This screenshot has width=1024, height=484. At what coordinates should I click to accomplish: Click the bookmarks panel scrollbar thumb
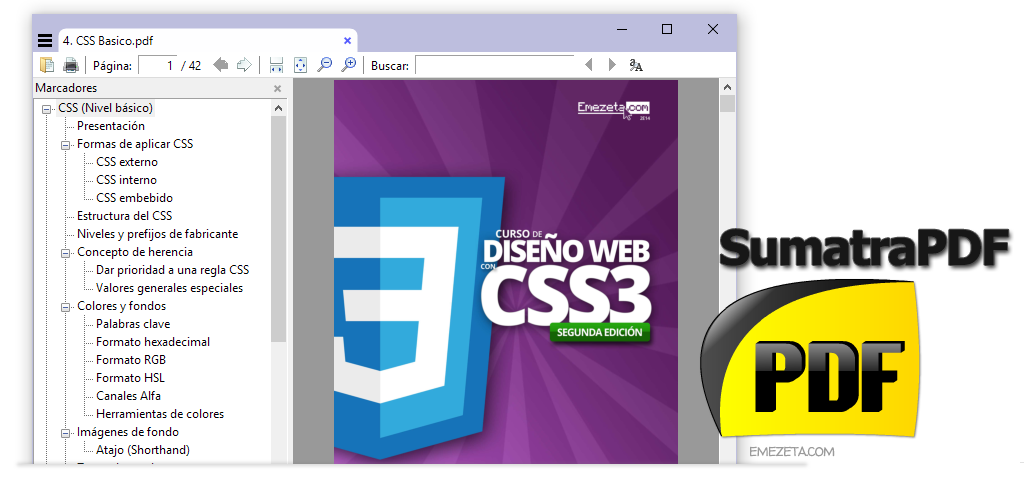[x=279, y=229]
